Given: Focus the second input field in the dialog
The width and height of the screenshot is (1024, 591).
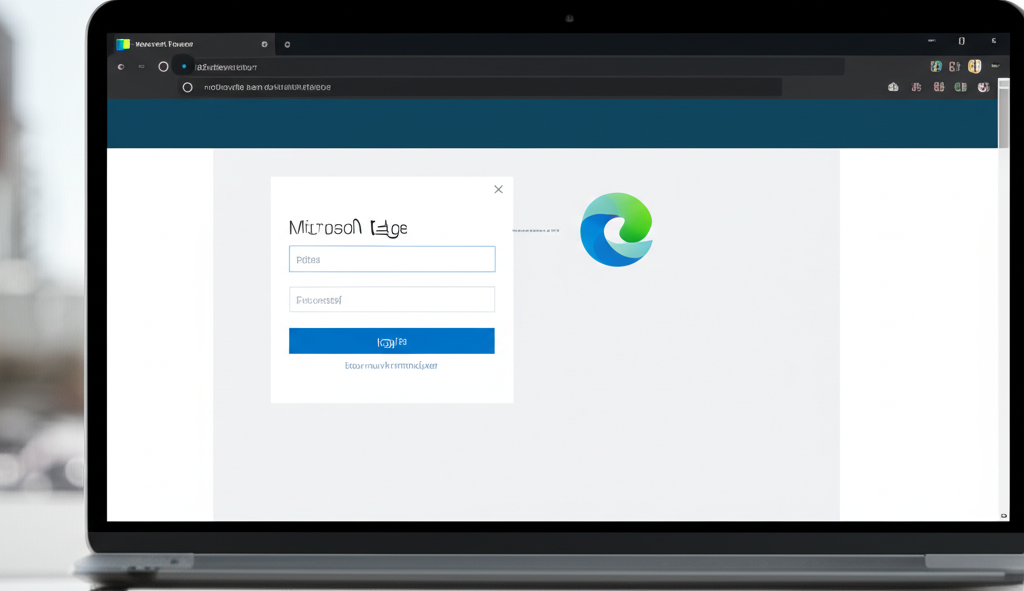Looking at the screenshot, I should click(x=392, y=299).
